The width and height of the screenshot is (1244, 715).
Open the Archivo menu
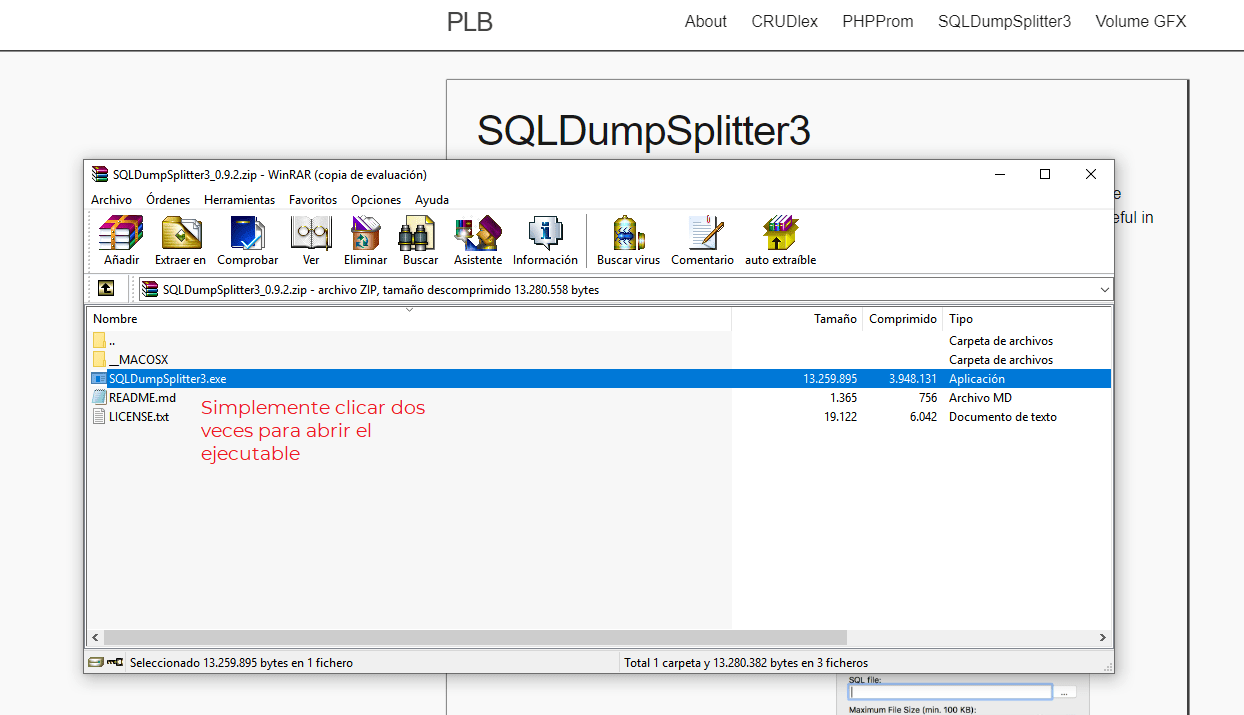pyautogui.click(x=111, y=200)
